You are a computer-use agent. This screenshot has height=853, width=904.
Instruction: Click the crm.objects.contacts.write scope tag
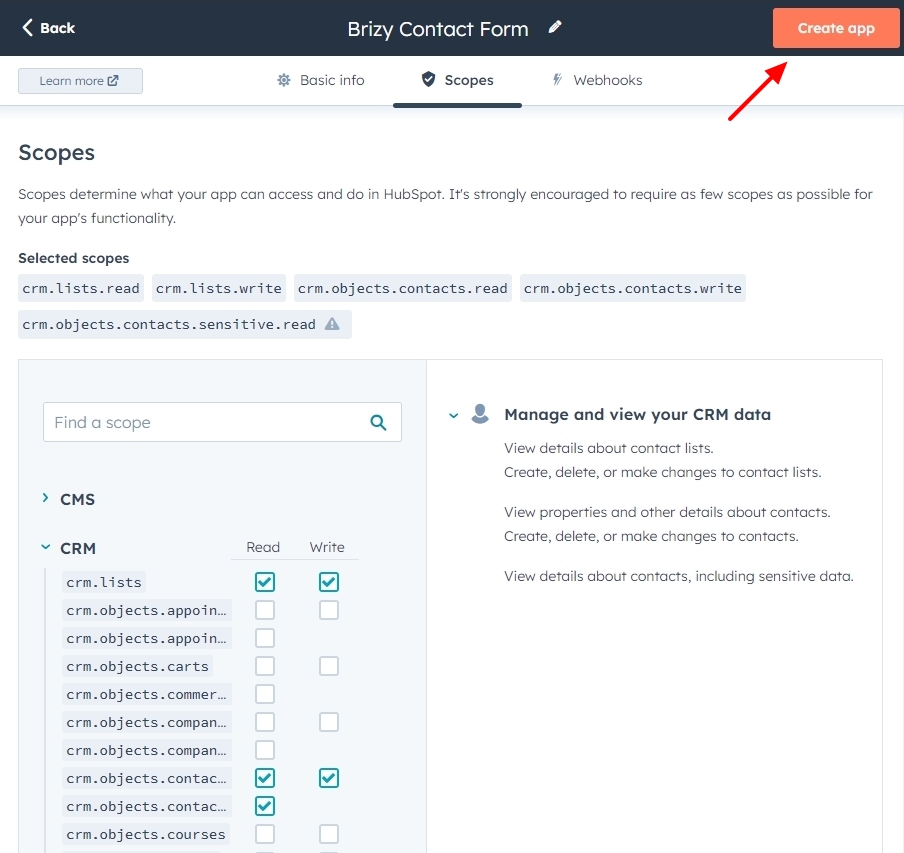point(632,288)
